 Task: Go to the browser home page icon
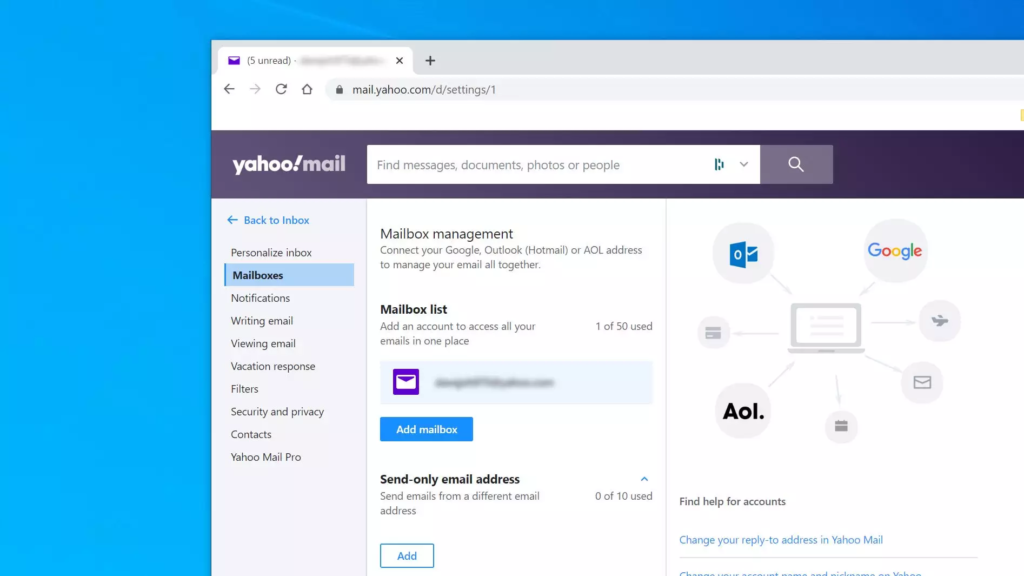(x=307, y=89)
